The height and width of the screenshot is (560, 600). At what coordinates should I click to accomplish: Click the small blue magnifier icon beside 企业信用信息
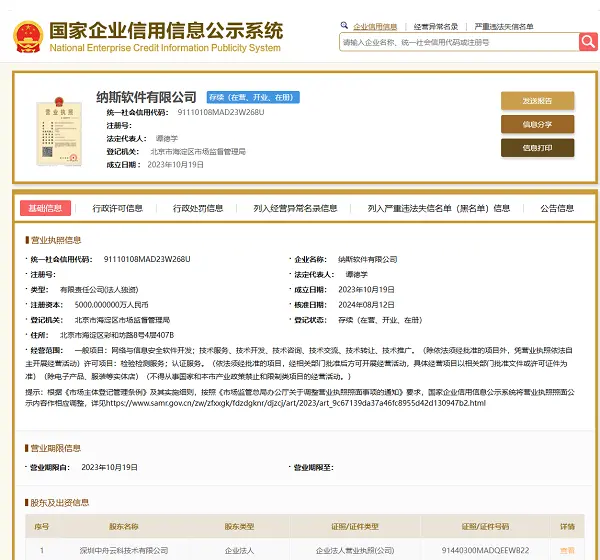pos(344,25)
